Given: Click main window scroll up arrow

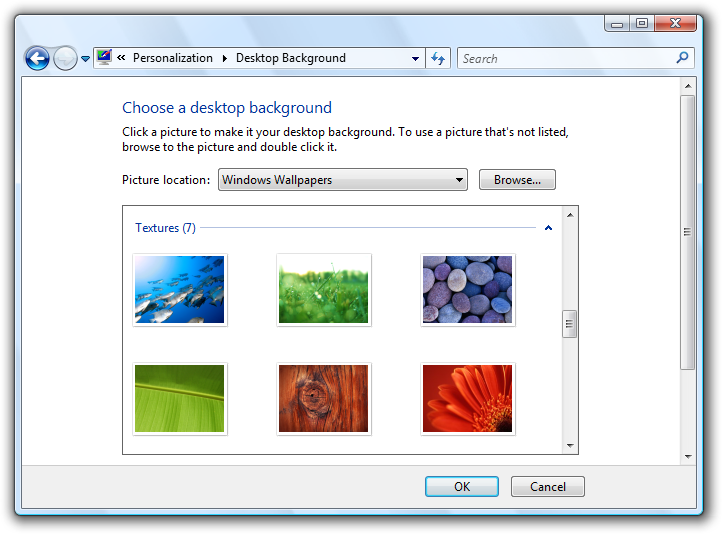Looking at the screenshot, I should tap(688, 86).
